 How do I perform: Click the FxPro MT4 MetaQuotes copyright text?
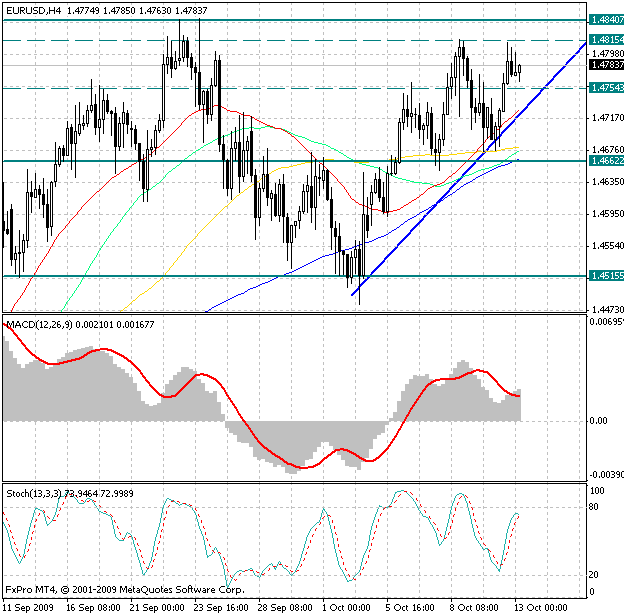pos(112,589)
